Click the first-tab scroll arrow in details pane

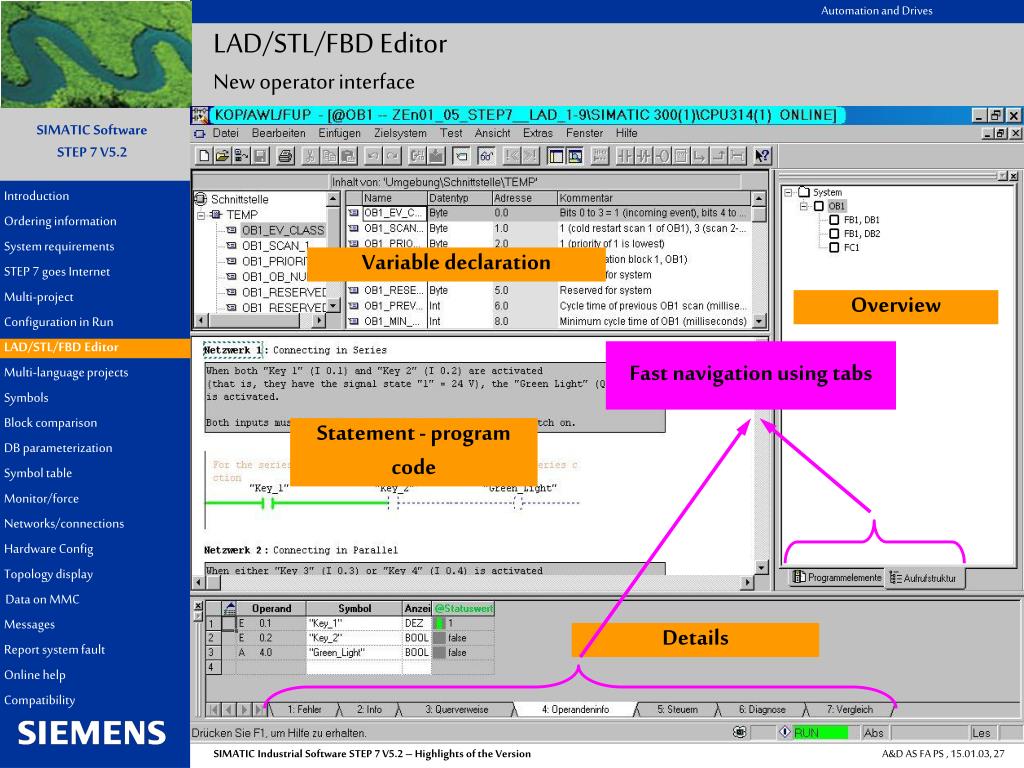(213, 709)
